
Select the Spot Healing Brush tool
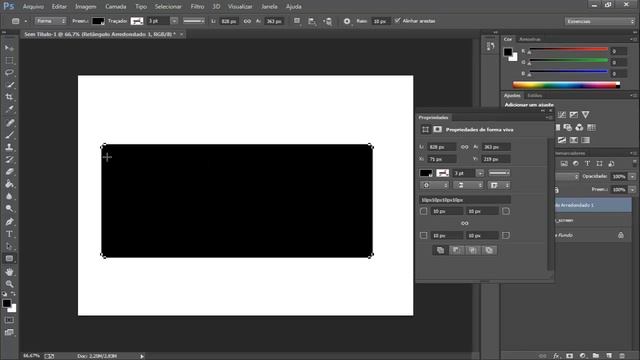pyautogui.click(x=9, y=123)
